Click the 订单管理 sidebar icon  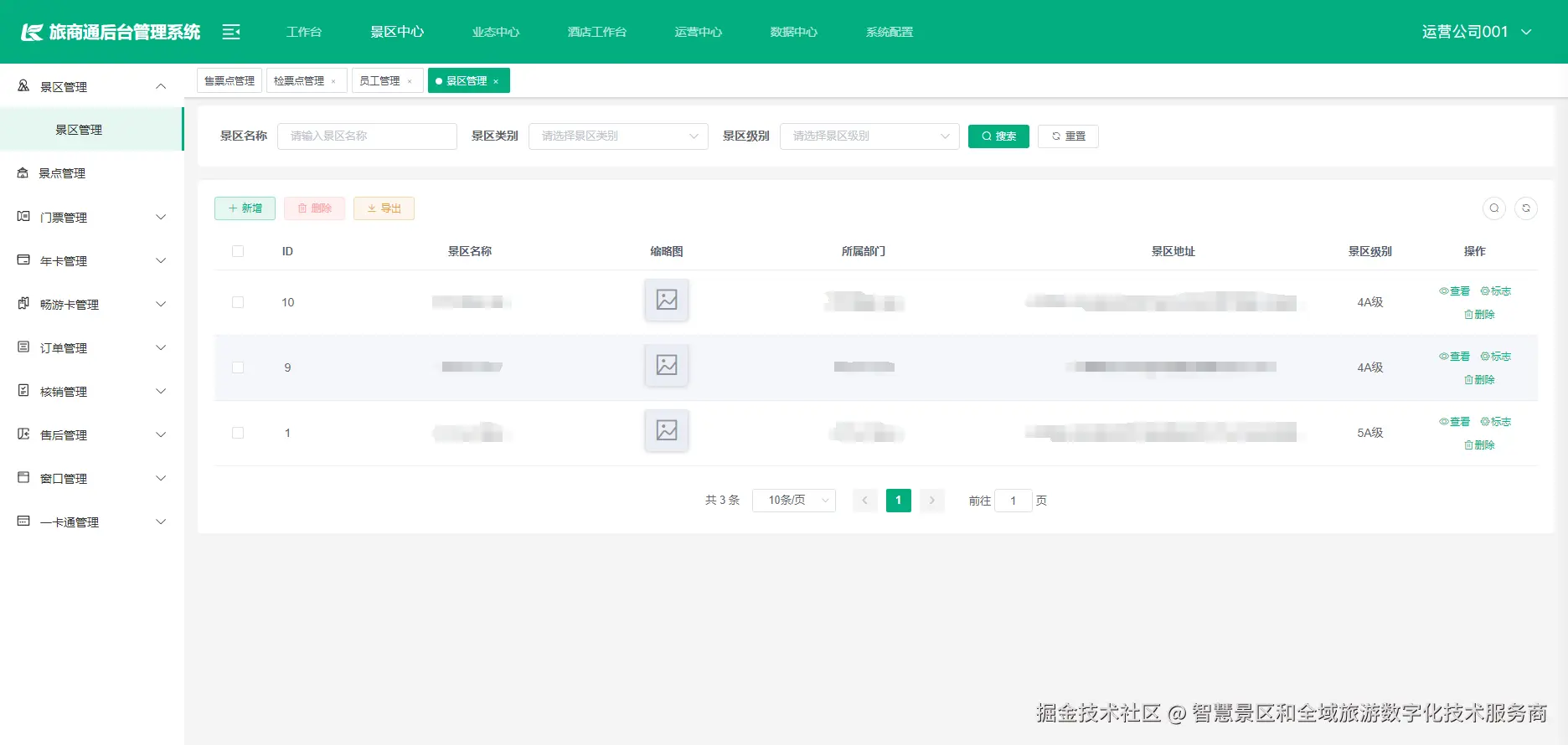[23, 347]
